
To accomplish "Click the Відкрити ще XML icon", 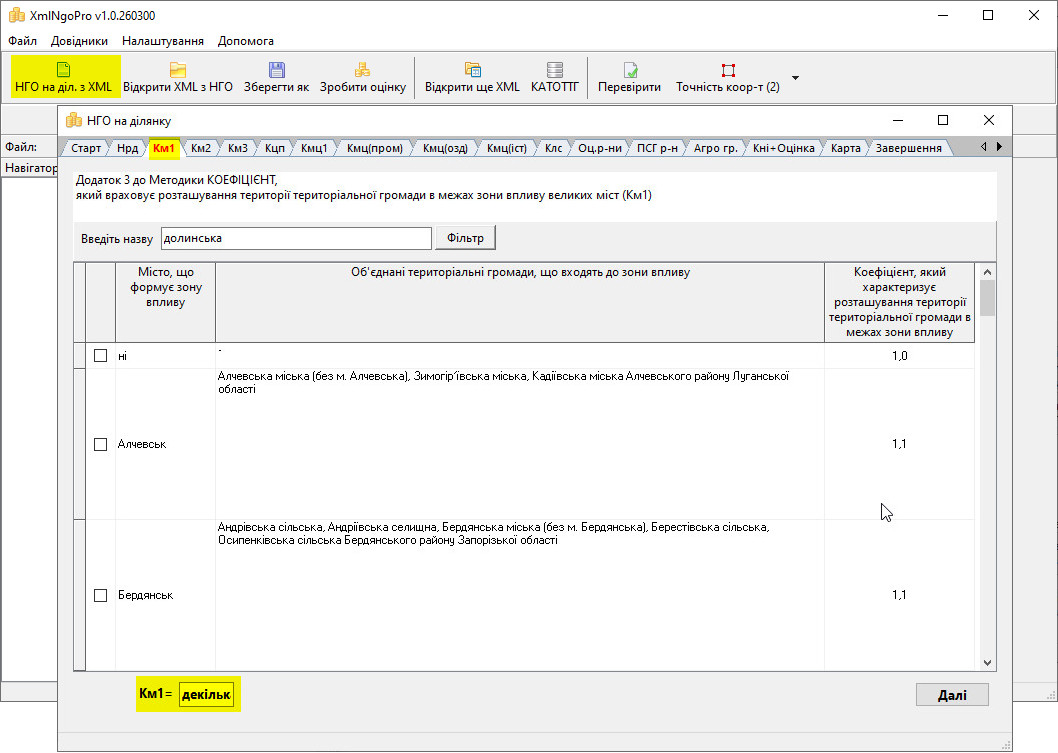I will (x=472, y=70).
